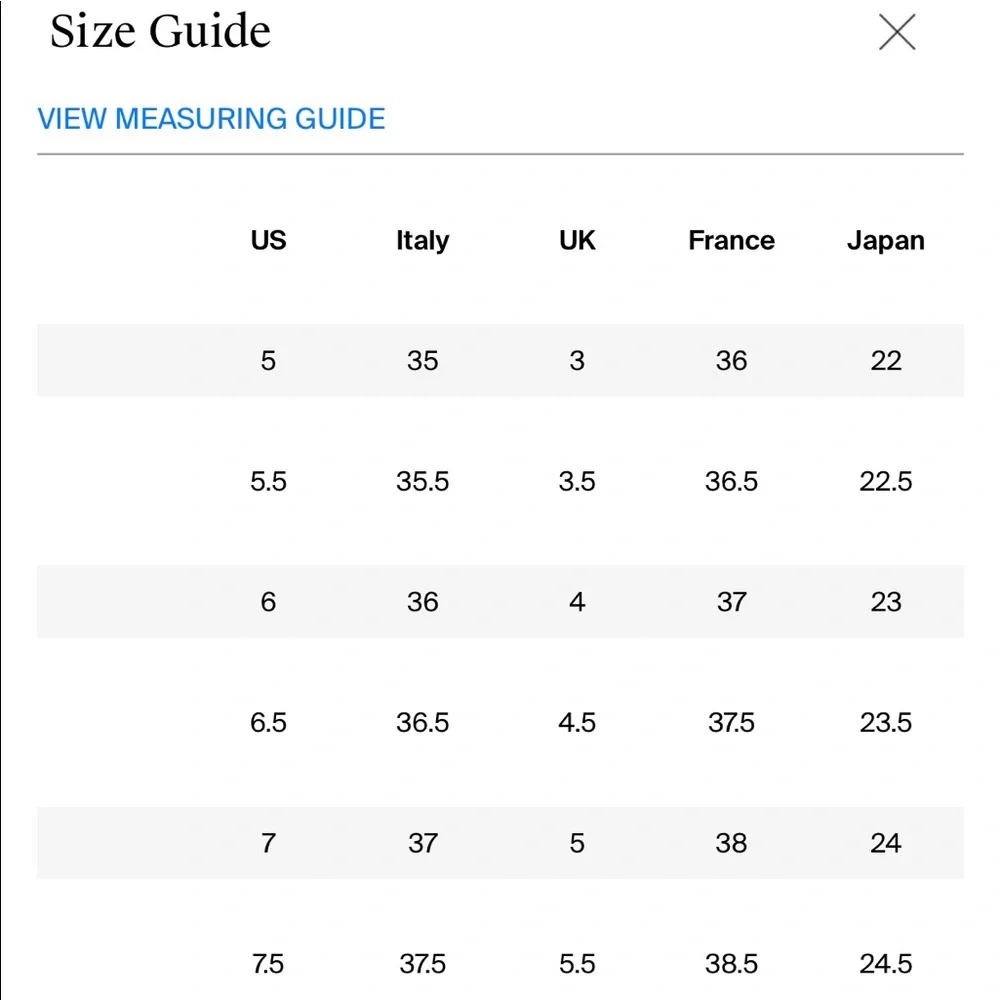
Task: Click the Size Guide title
Action: tap(160, 32)
